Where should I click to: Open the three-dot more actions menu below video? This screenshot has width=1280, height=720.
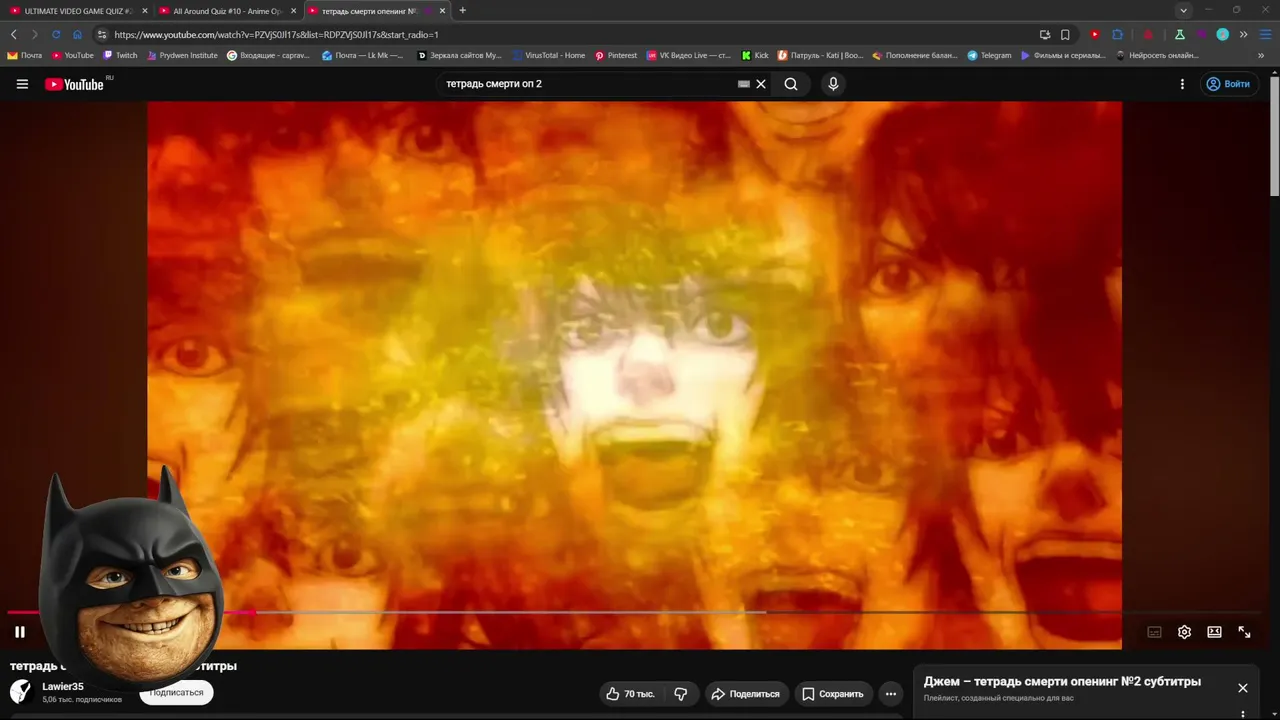coord(890,694)
